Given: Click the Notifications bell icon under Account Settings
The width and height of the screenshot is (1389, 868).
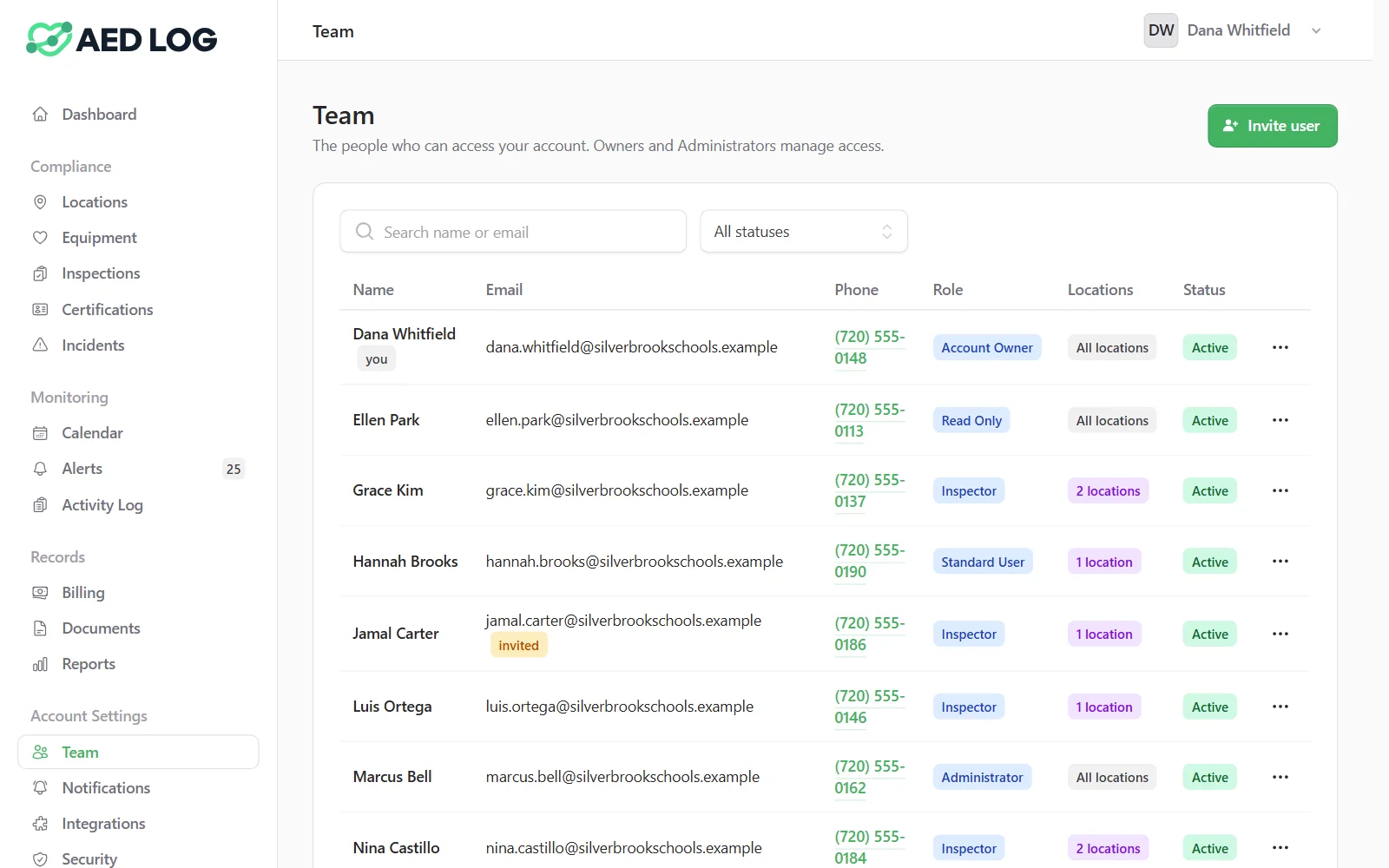Looking at the screenshot, I should [x=40, y=788].
